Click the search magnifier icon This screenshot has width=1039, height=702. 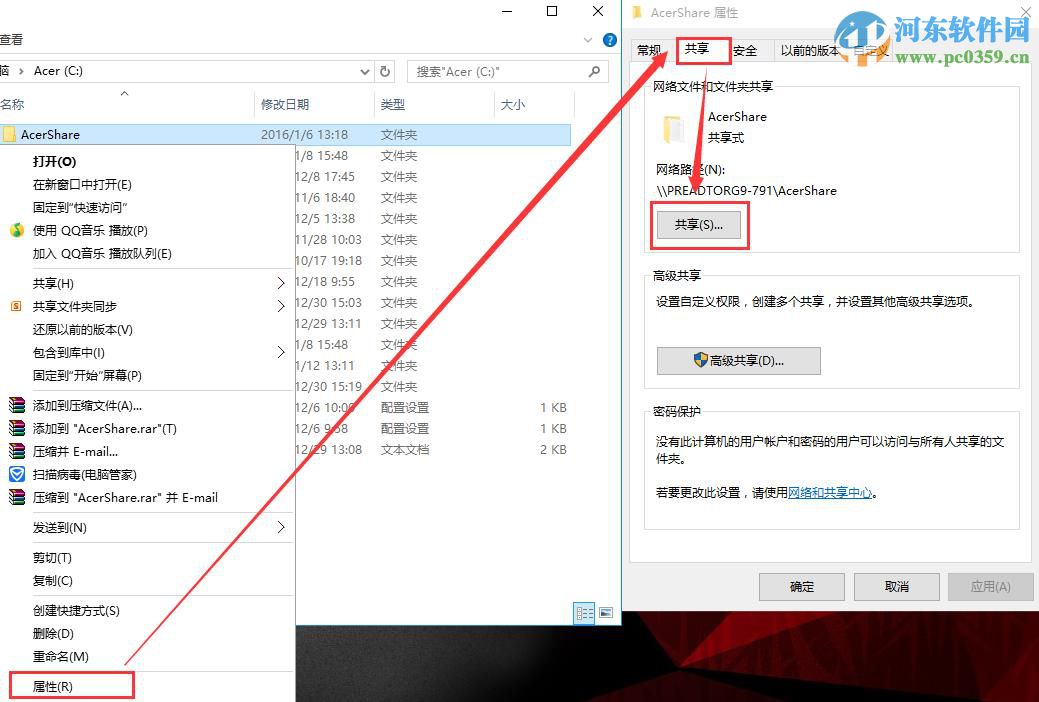594,71
